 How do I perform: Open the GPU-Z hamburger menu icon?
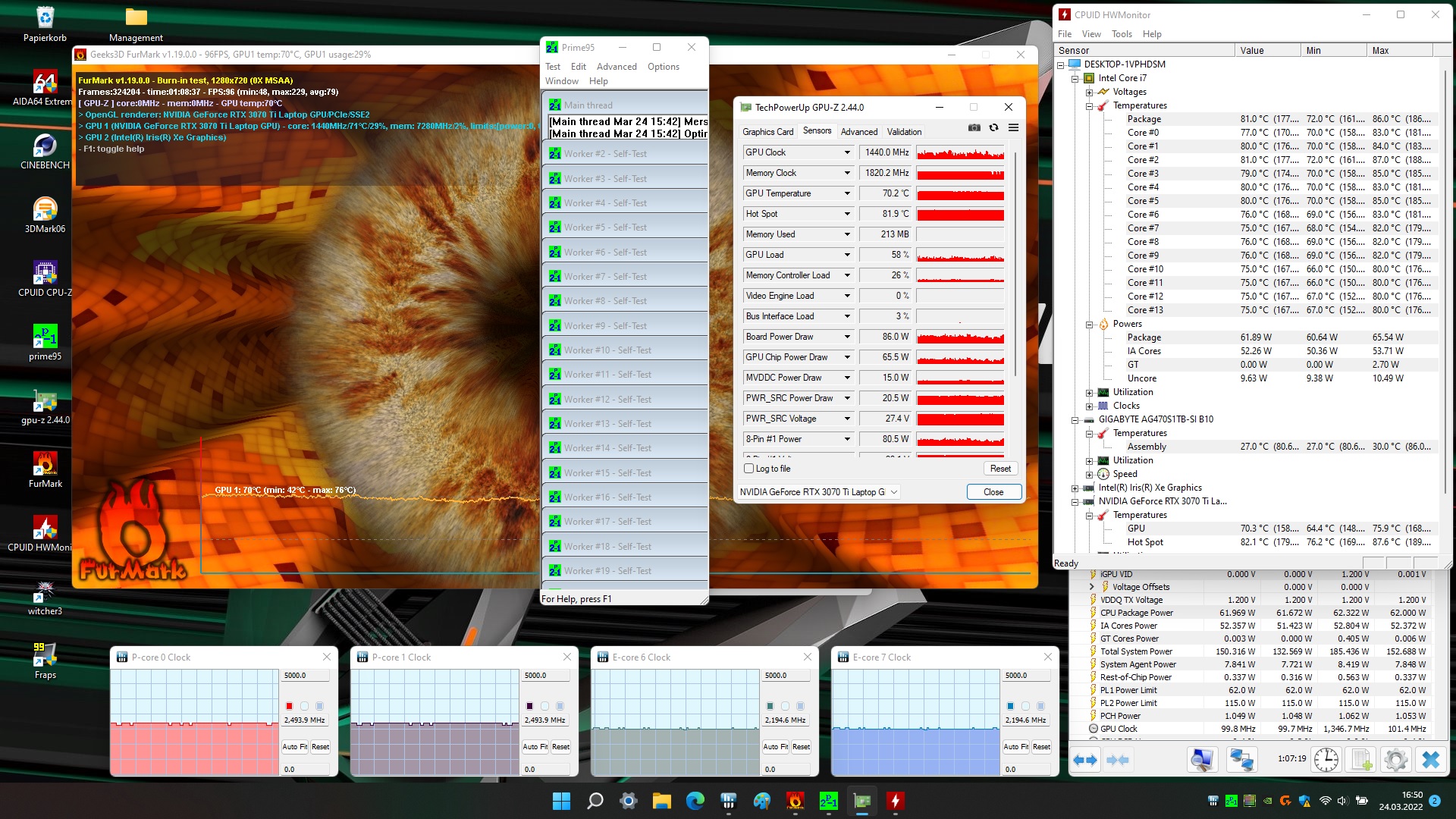(x=1013, y=128)
